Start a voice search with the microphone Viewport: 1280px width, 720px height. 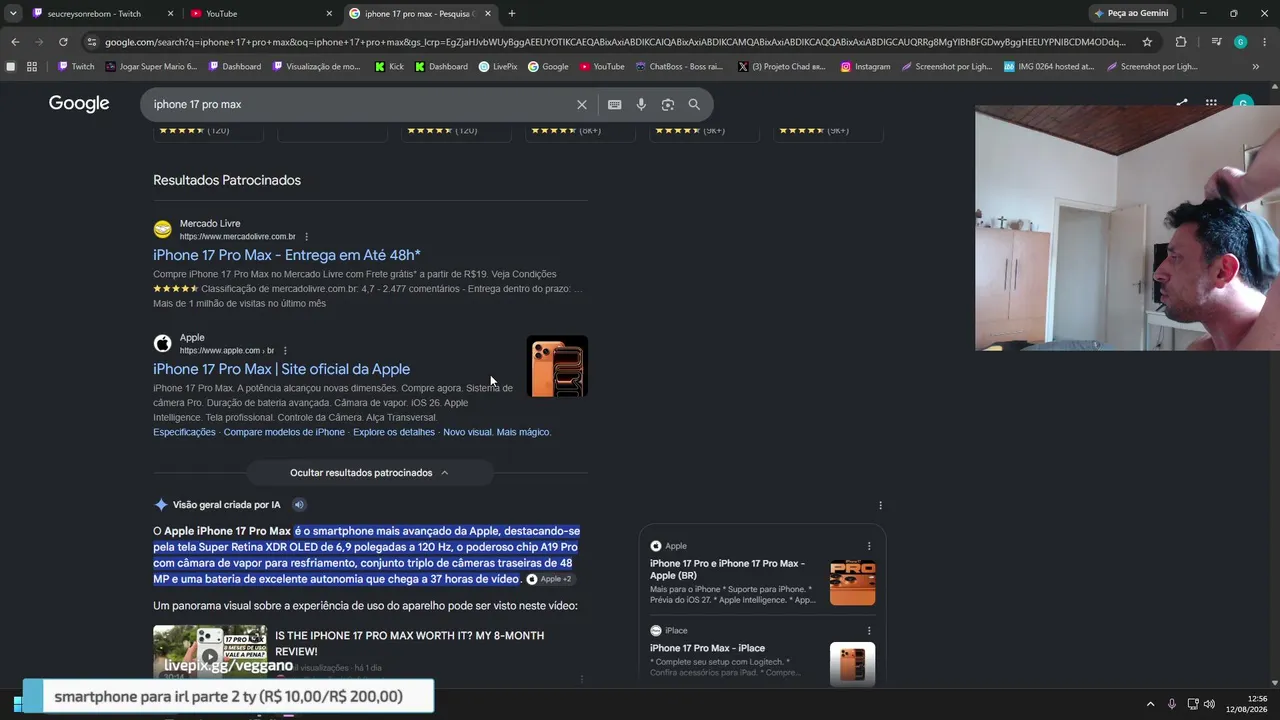641,104
